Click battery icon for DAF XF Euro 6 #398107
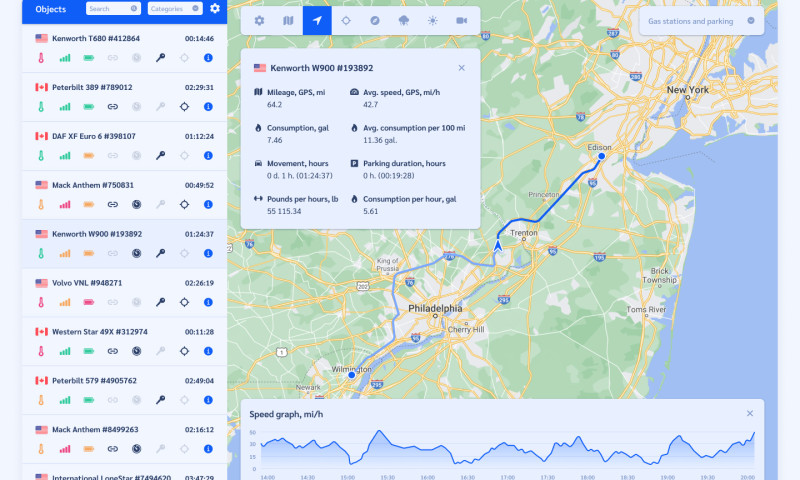 point(89,156)
